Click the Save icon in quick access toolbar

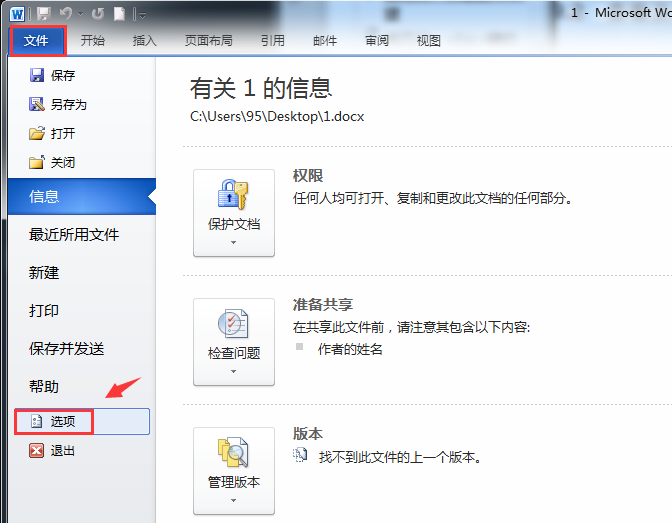point(44,14)
